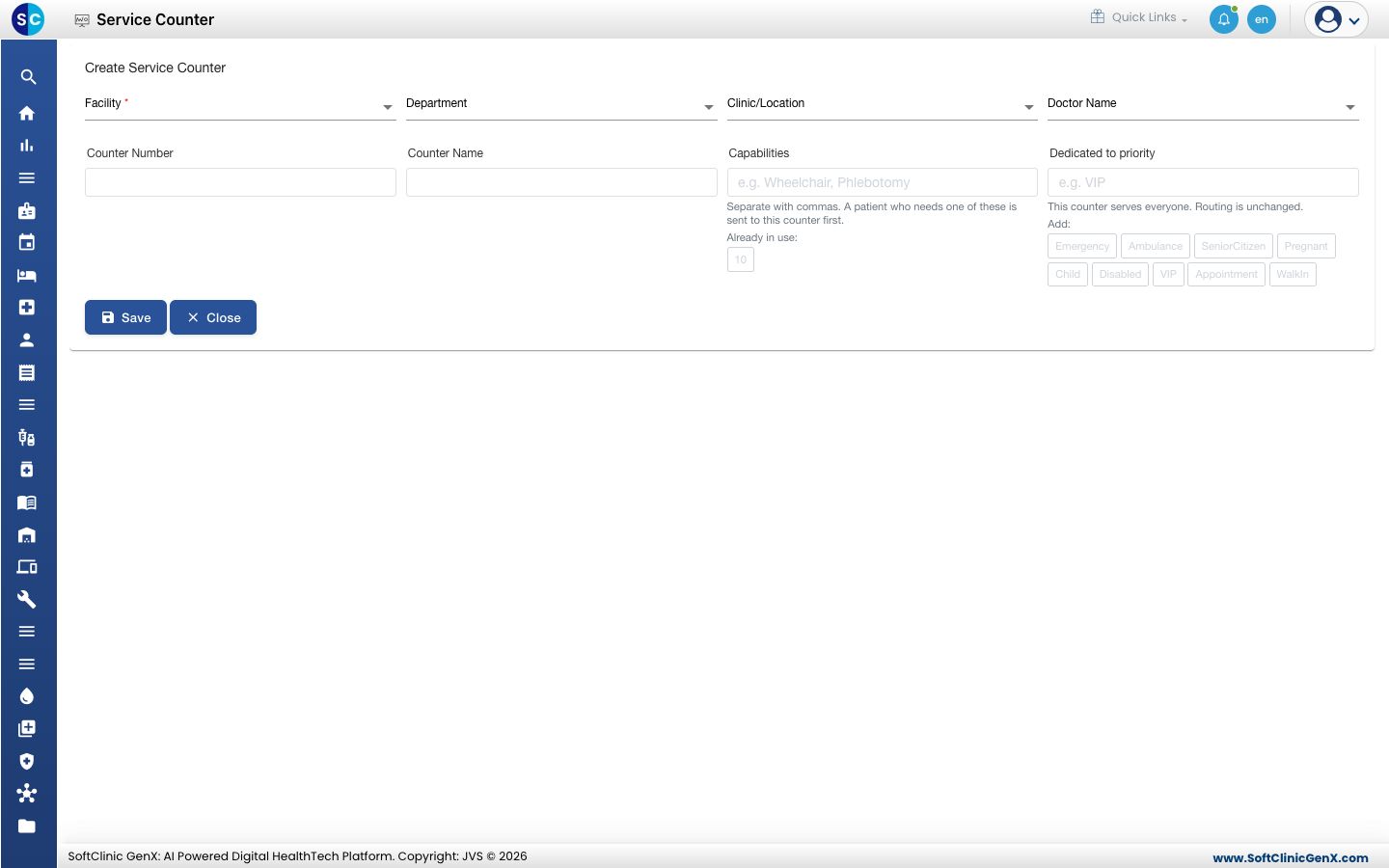Select the already-in-use capability 10 chip

tap(741, 259)
